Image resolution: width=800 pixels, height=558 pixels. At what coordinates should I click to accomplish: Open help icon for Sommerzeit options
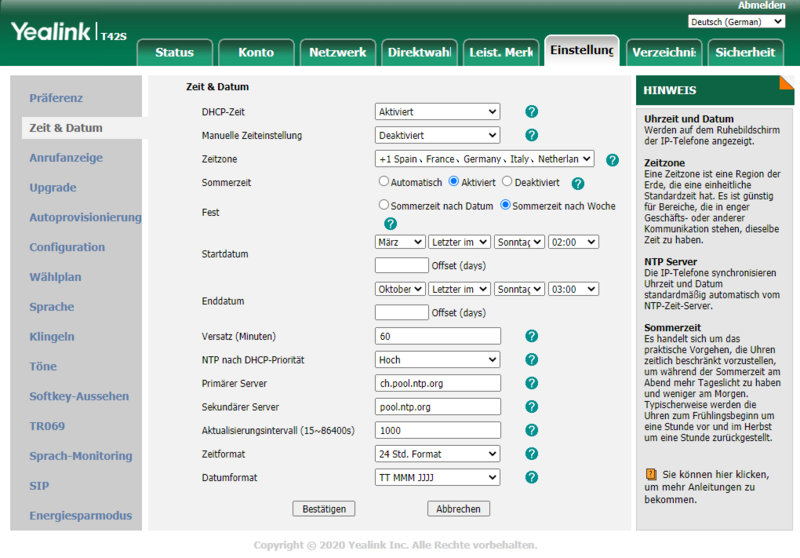pyautogui.click(x=578, y=184)
